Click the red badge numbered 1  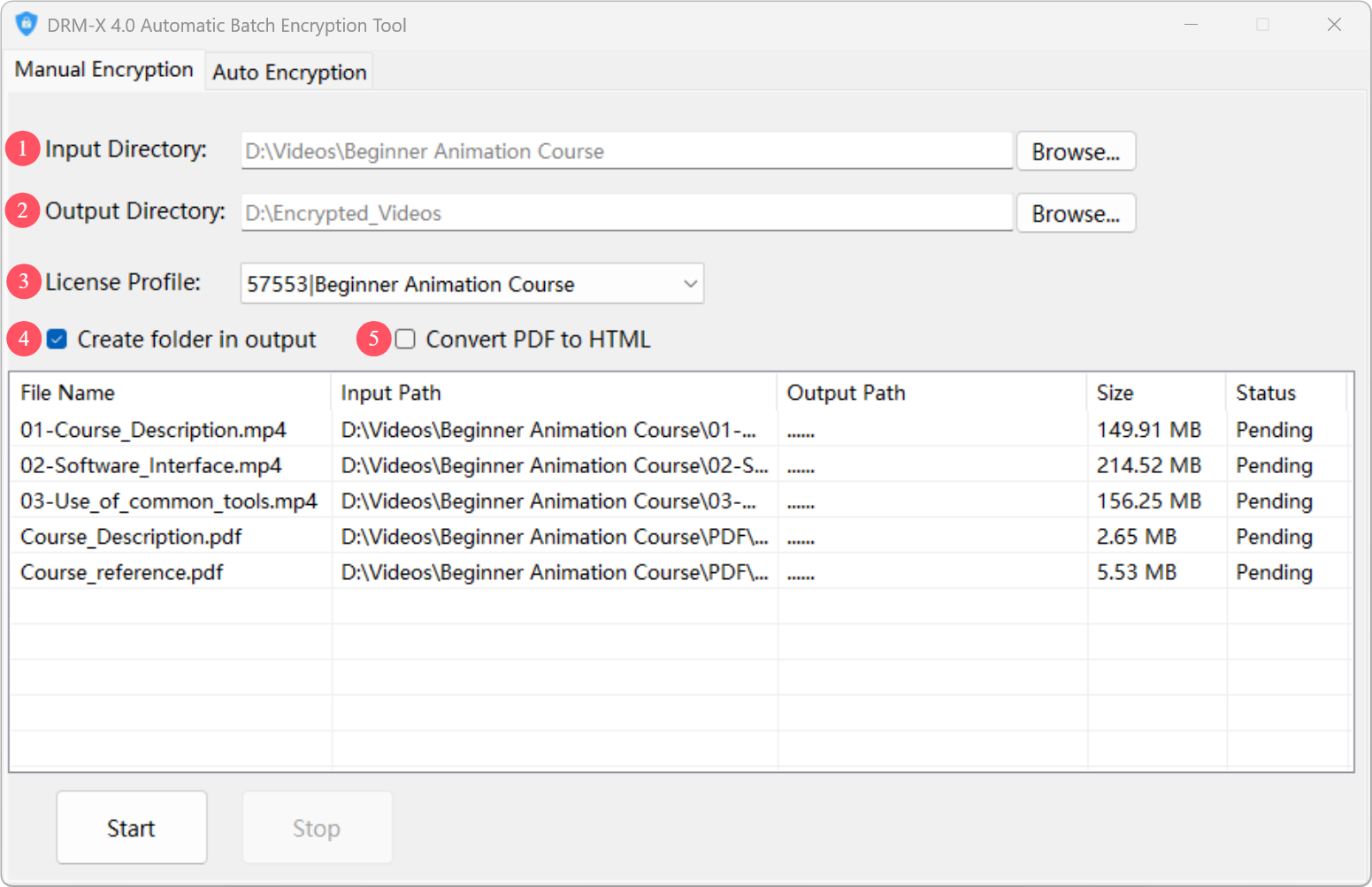coord(22,149)
